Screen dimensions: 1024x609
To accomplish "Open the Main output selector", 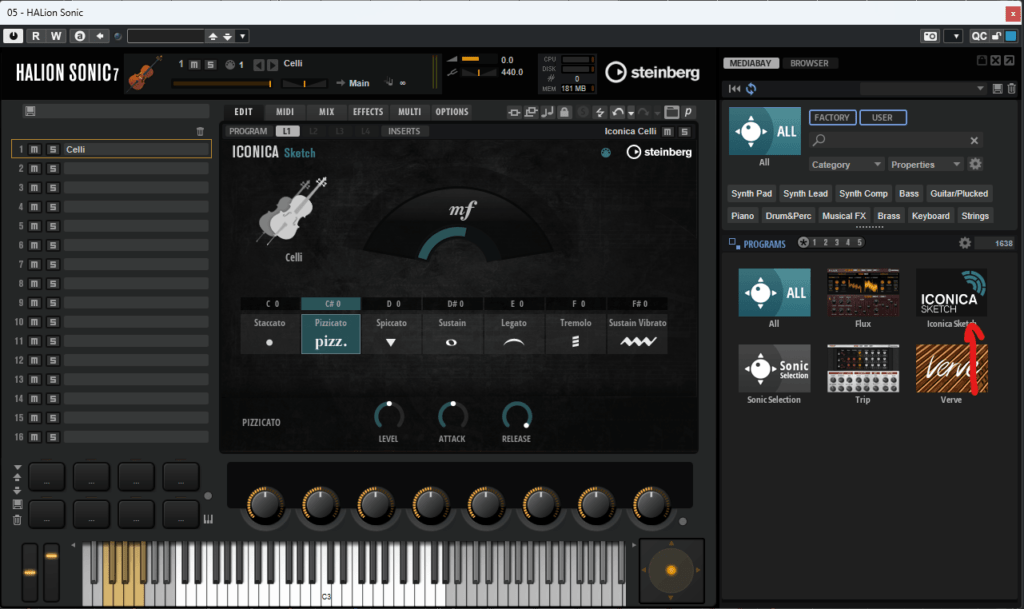I will coord(359,83).
